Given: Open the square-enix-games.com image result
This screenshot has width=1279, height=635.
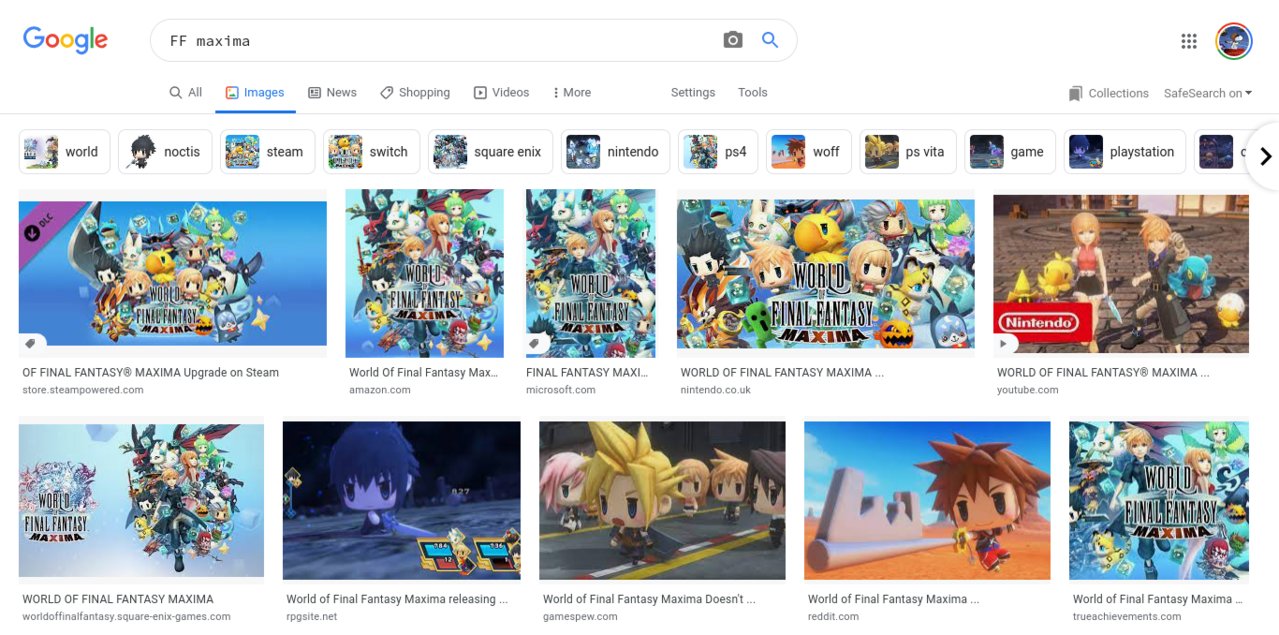Looking at the screenshot, I should pos(142,500).
